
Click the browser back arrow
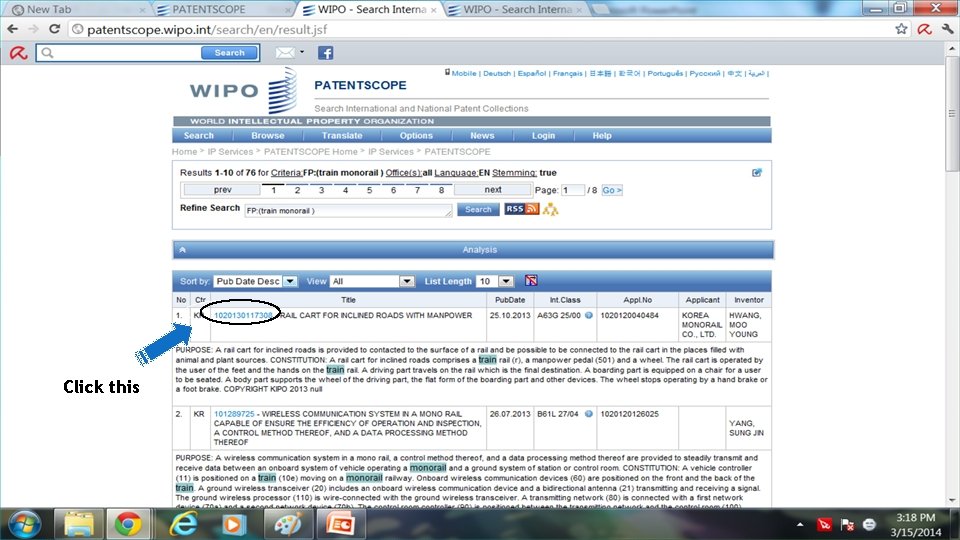click(12, 29)
